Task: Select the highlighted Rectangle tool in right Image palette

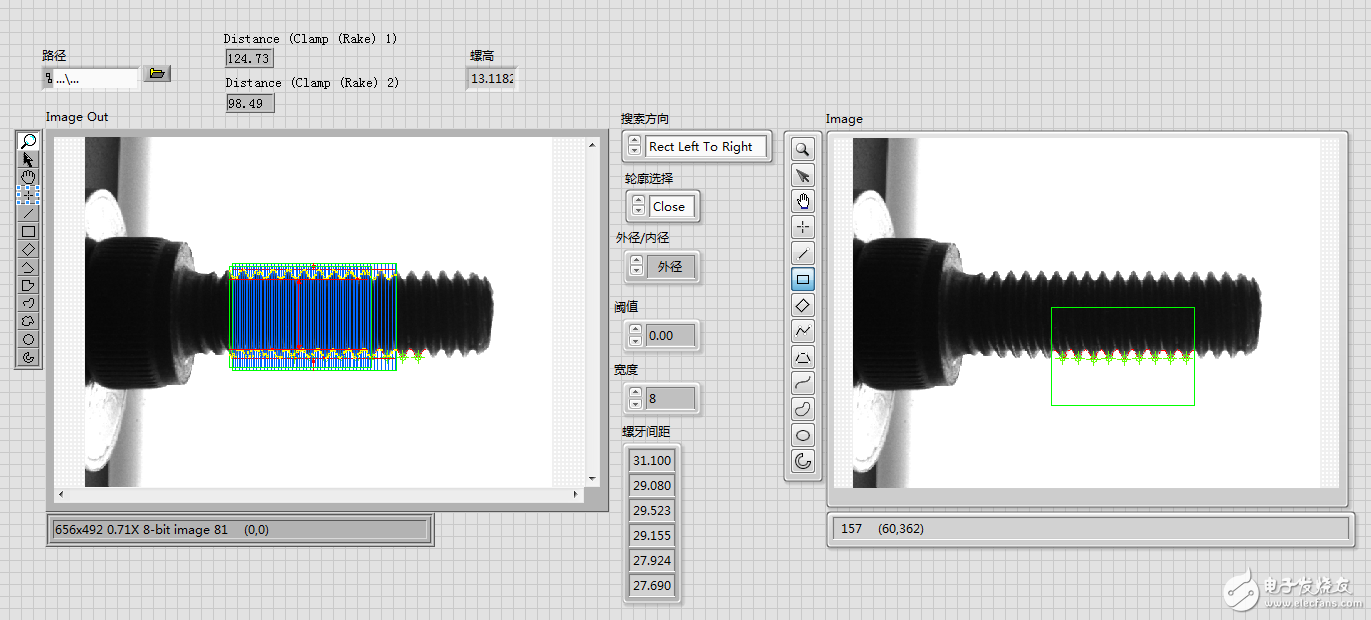Action: pyautogui.click(x=803, y=280)
